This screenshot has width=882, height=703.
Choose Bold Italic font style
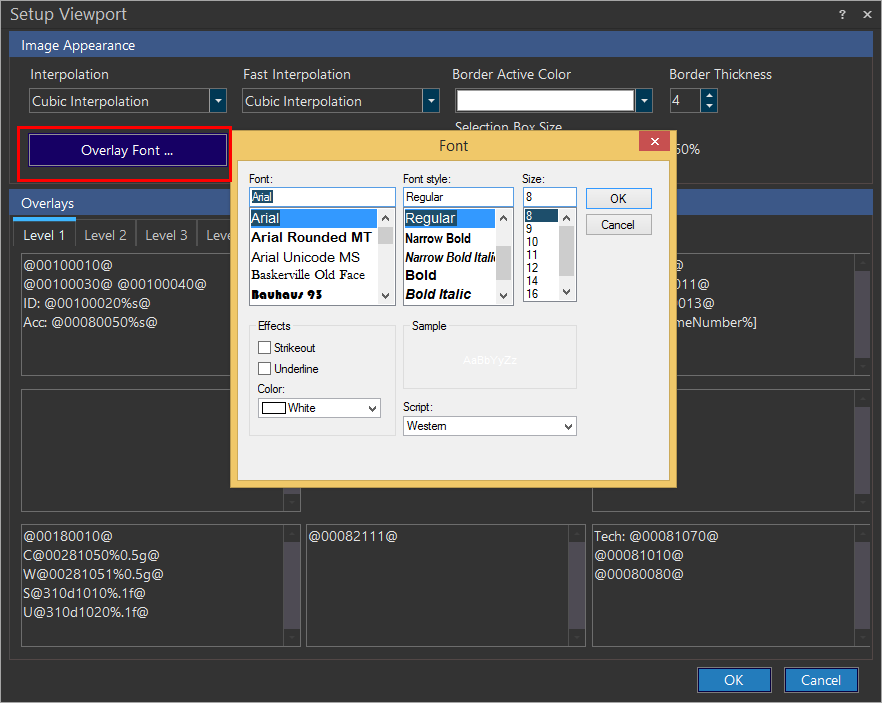pyautogui.click(x=438, y=294)
